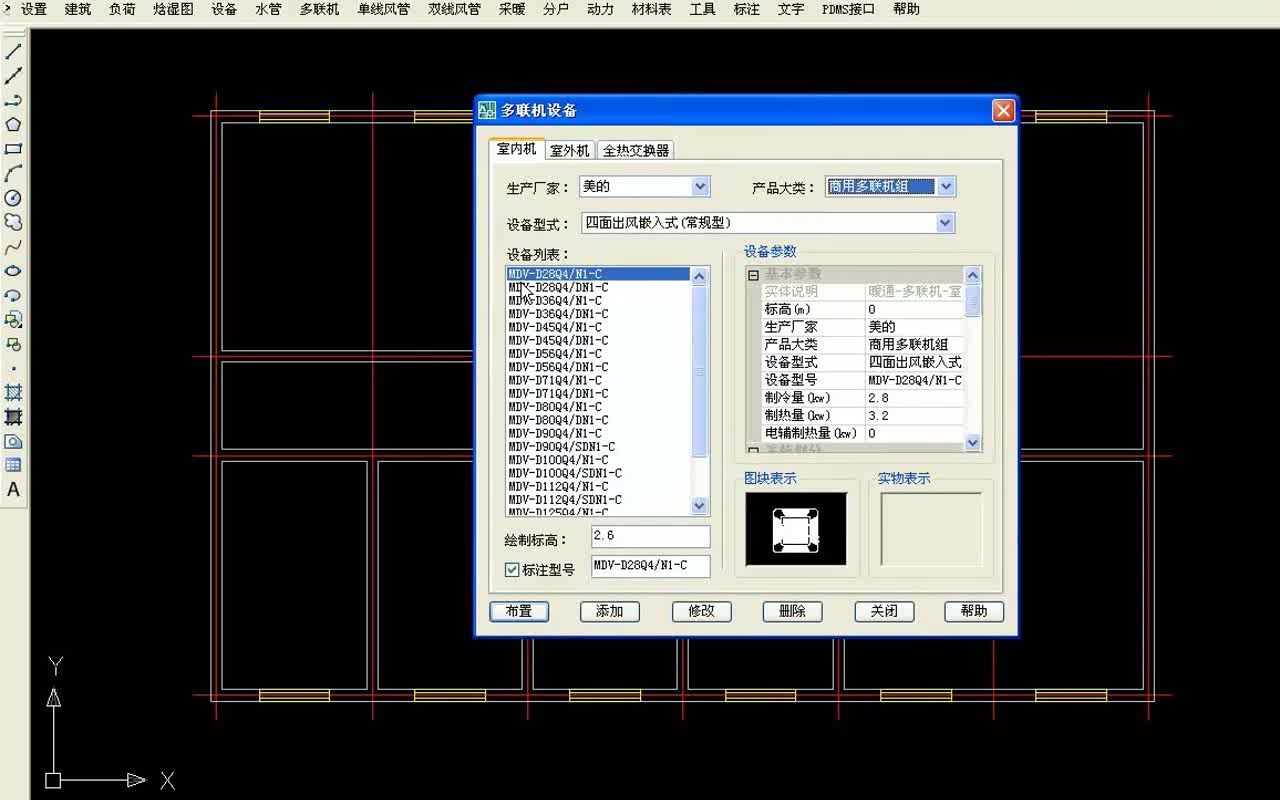Open the 设备 menu

pos(224,9)
